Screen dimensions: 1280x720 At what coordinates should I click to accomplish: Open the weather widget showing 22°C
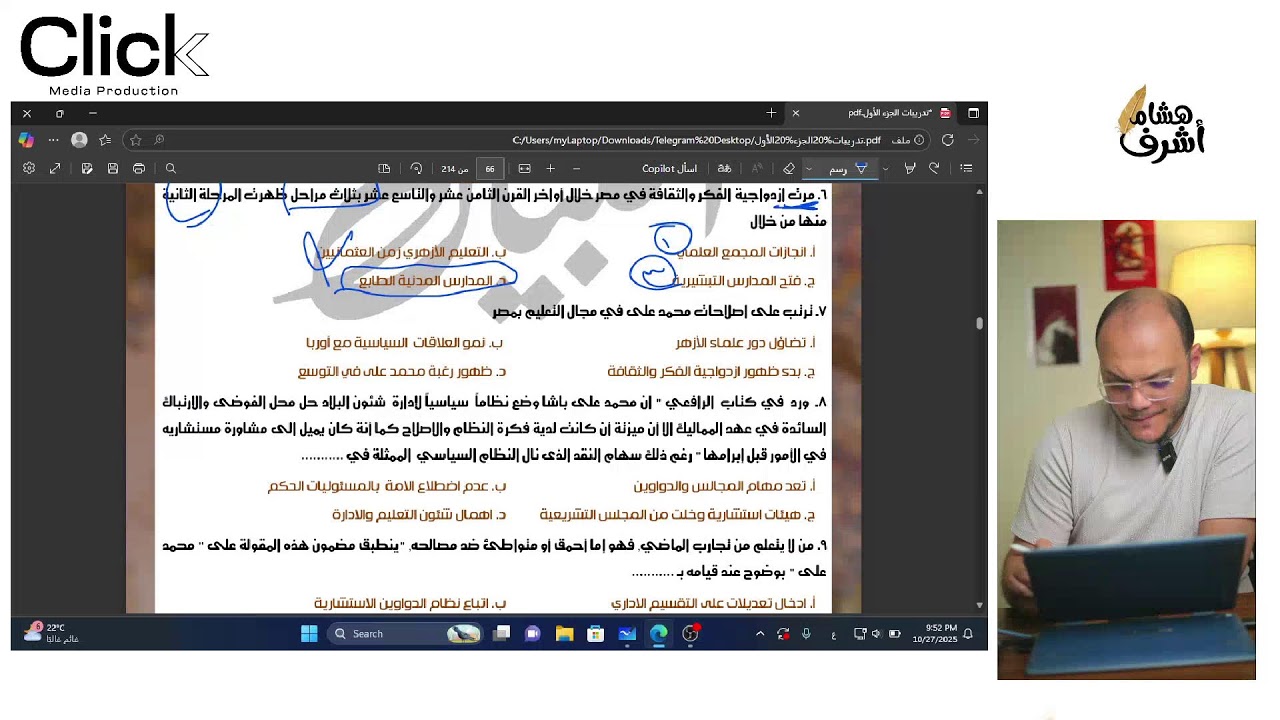52,633
